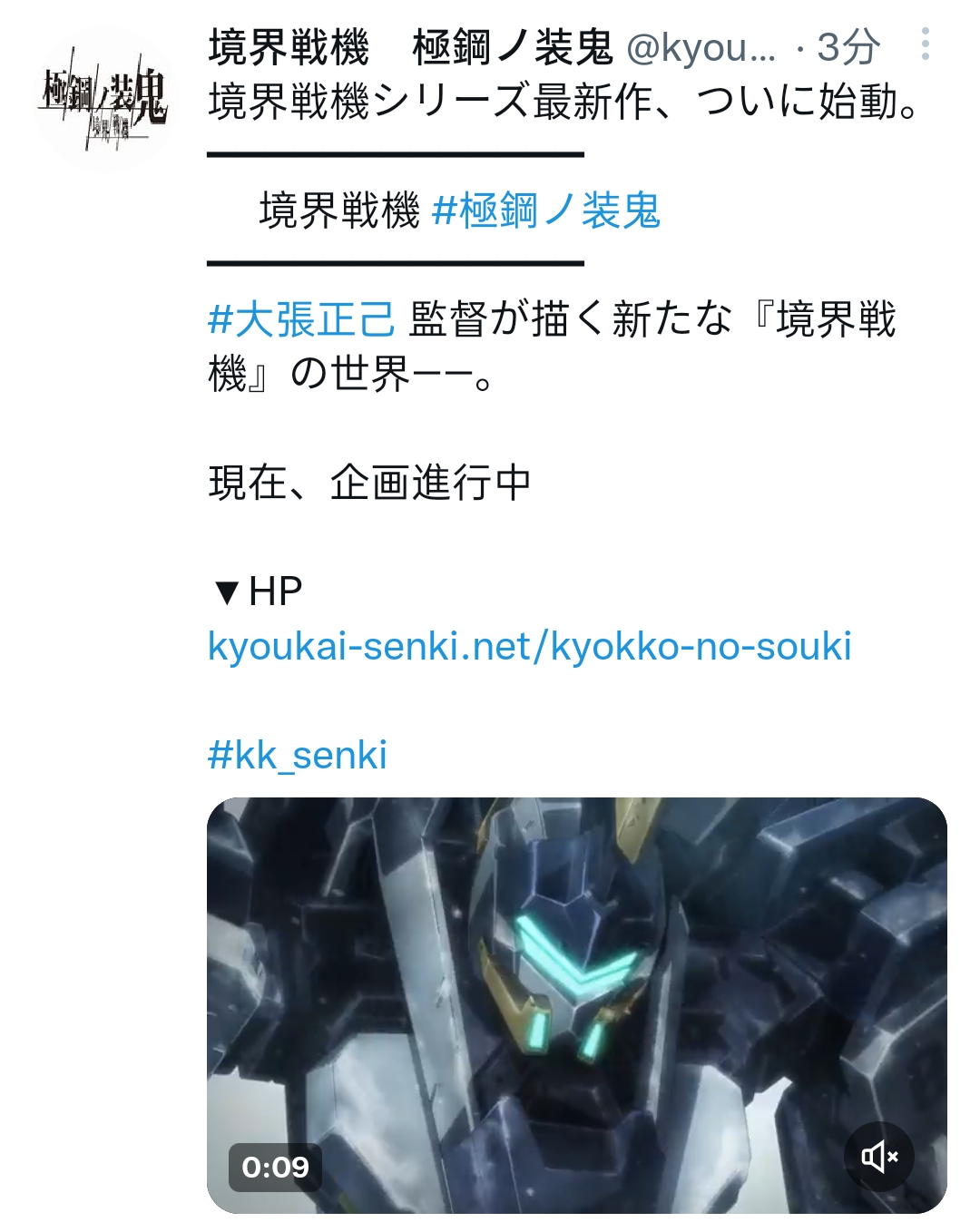Image resolution: width=980 pixels, height=1232 pixels.
Task: Open the #kk_senki hashtag
Action: pyautogui.click(x=298, y=755)
